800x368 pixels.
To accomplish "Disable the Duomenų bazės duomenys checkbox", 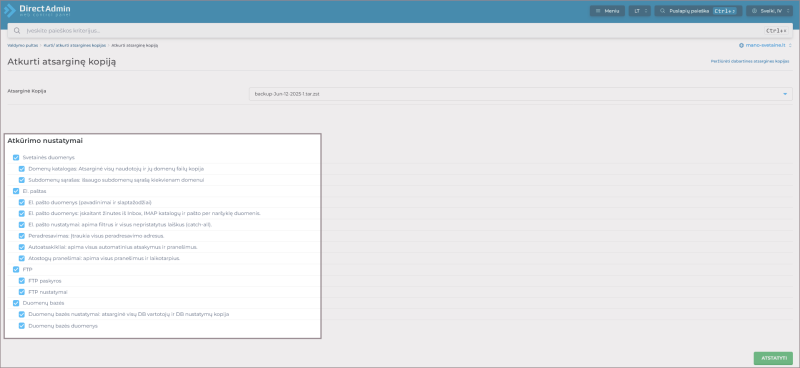I will click(x=22, y=326).
